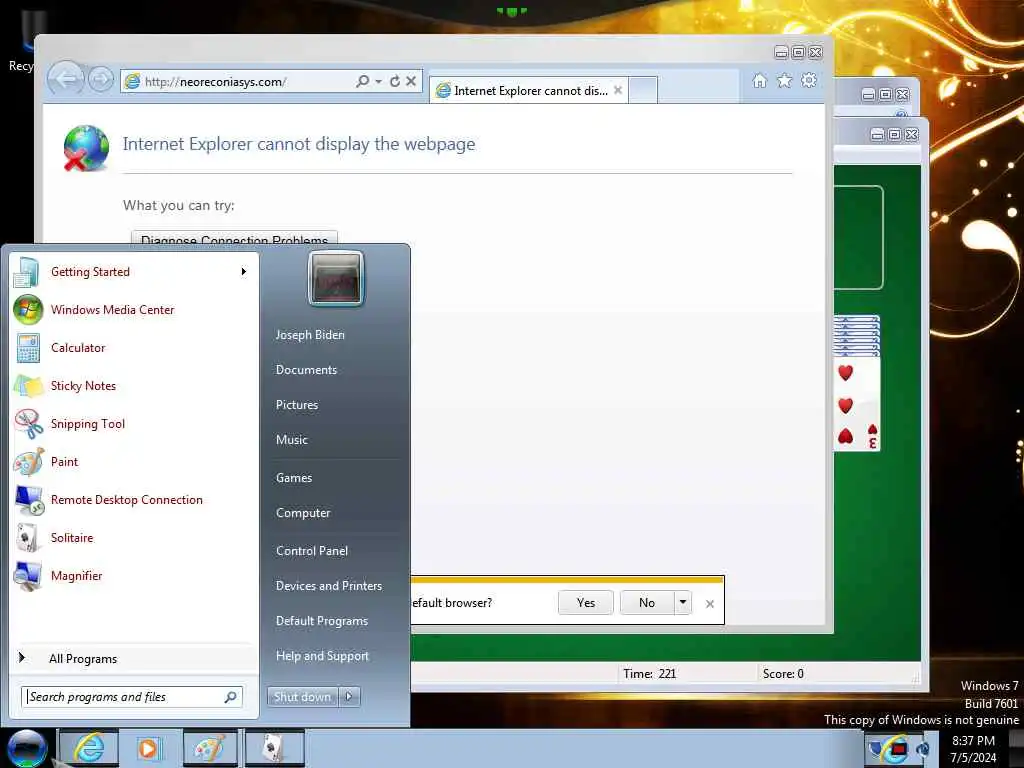
Task: Stop loading with the address bar X
Action: 411,81
